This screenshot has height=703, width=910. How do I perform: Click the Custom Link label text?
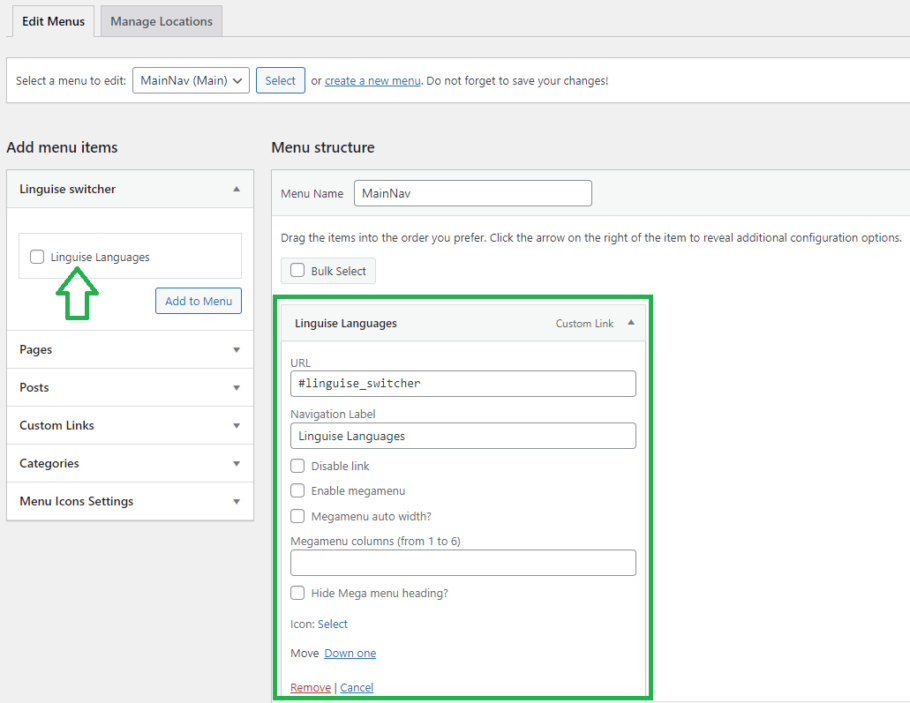point(584,323)
